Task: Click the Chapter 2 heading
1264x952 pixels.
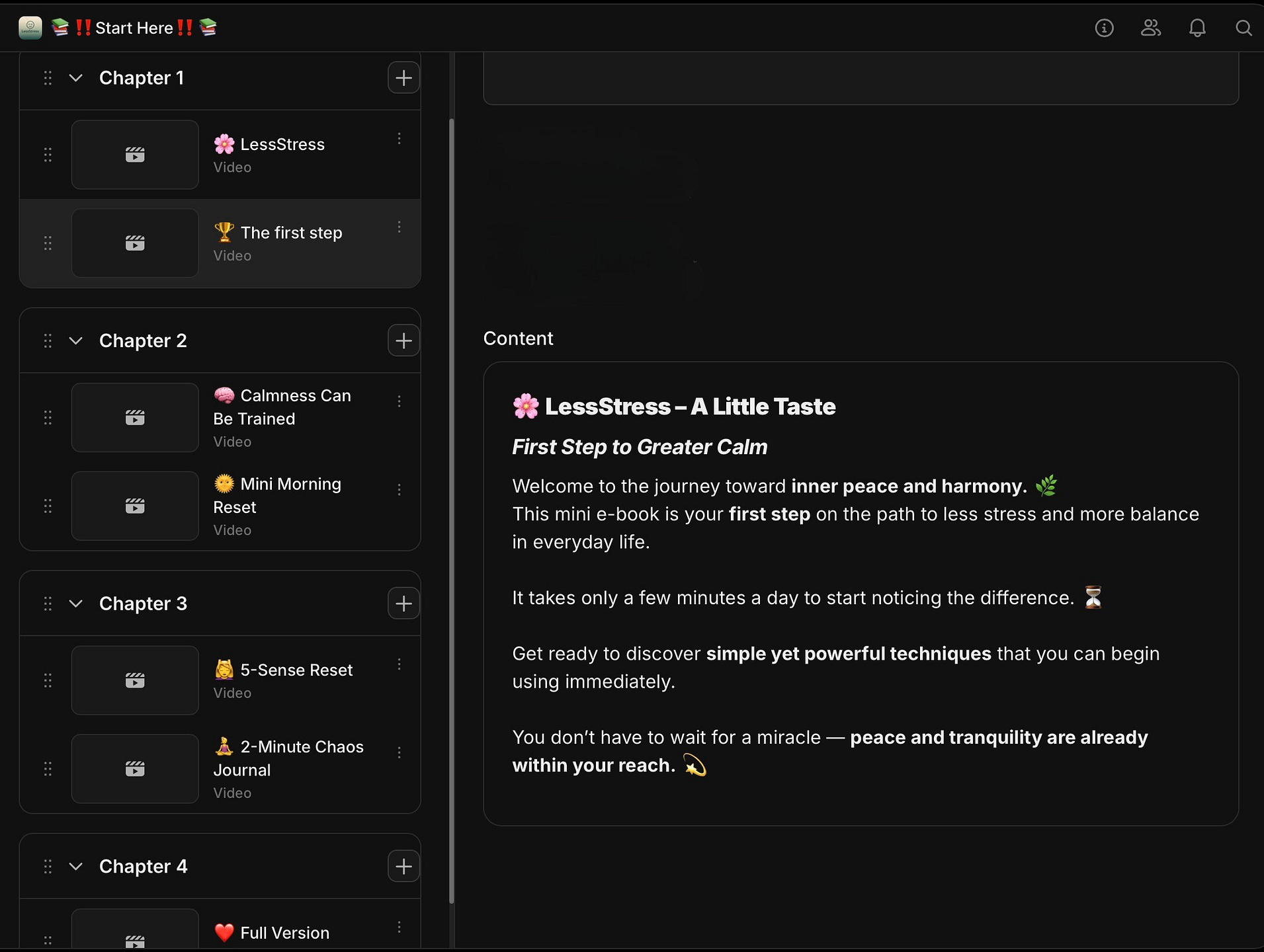Action: coord(143,340)
